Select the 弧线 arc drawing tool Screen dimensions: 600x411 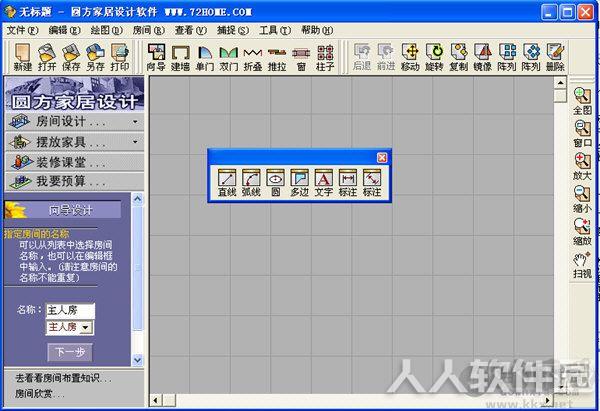(251, 183)
